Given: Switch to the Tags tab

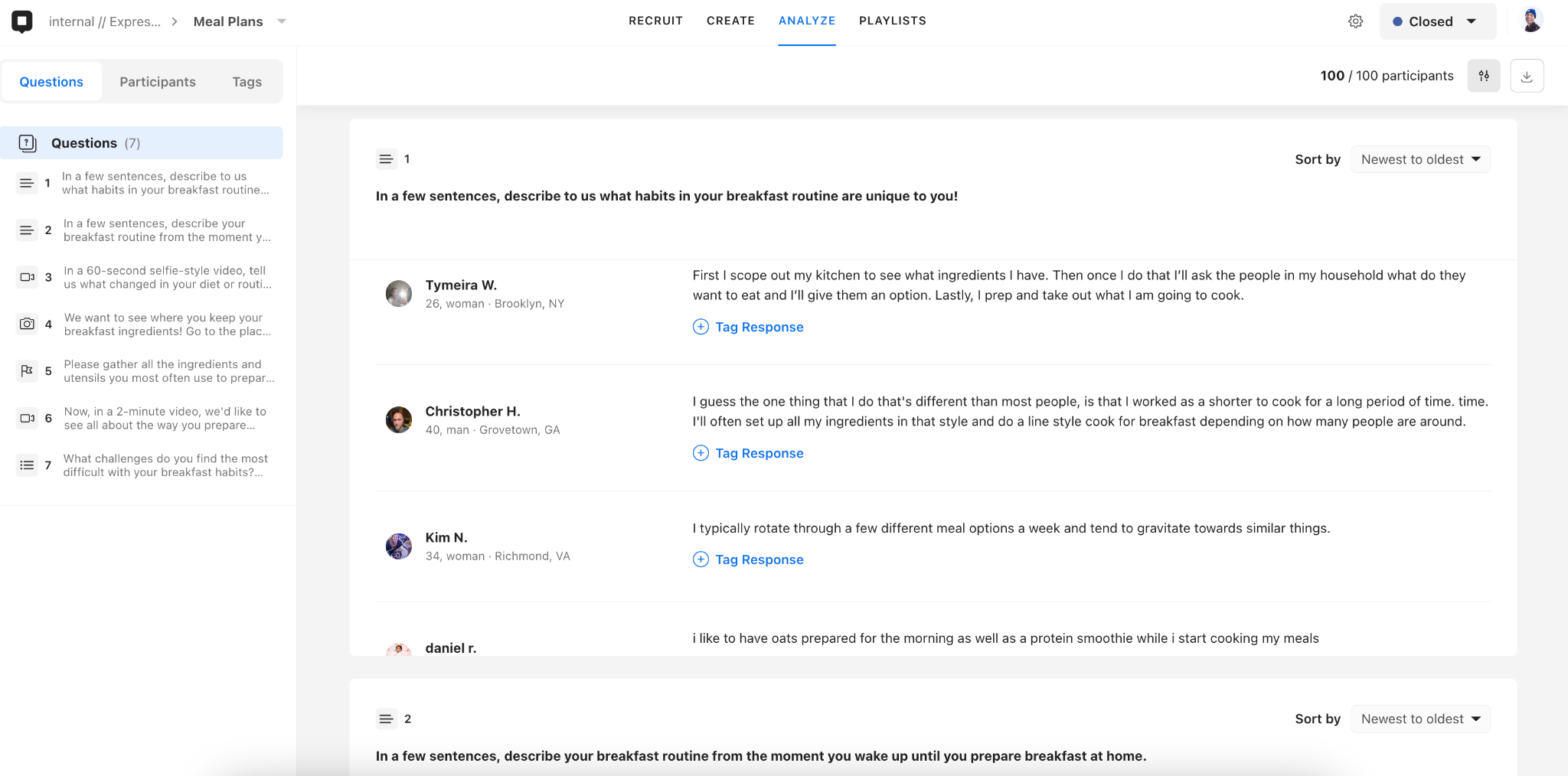Looking at the screenshot, I should click(x=247, y=82).
